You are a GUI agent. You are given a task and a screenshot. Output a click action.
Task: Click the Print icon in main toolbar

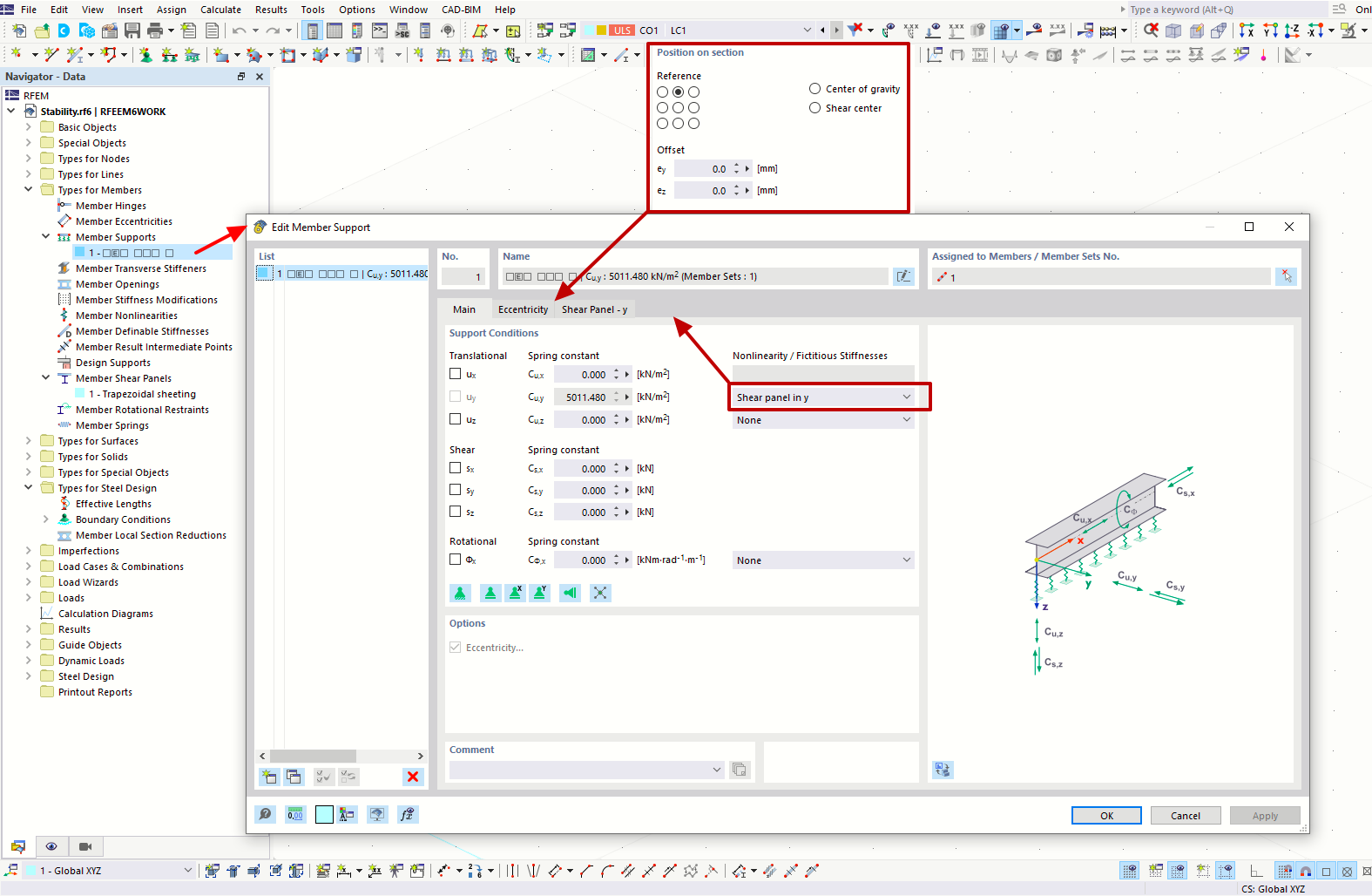(155, 31)
